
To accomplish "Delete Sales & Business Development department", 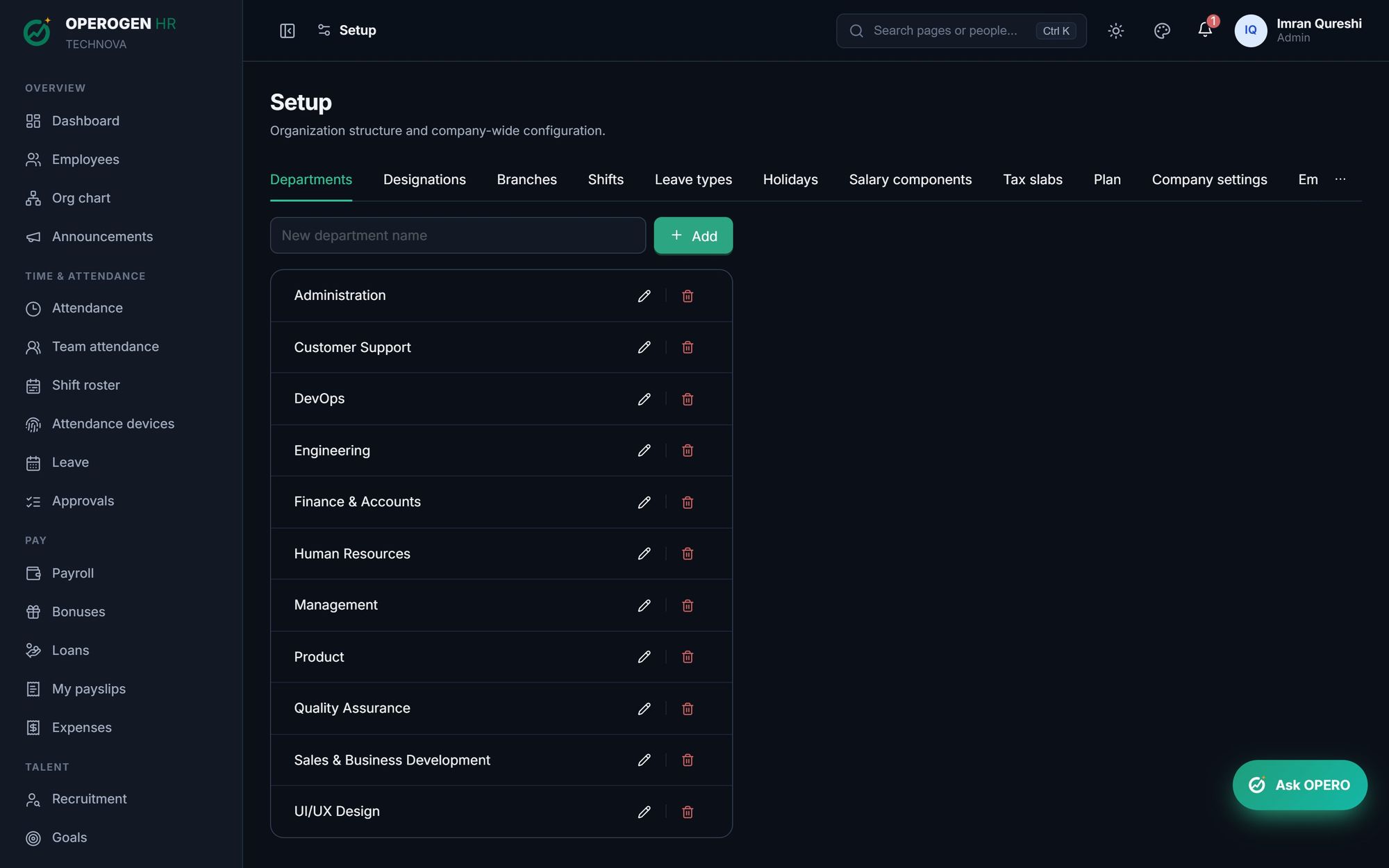I will point(688,760).
